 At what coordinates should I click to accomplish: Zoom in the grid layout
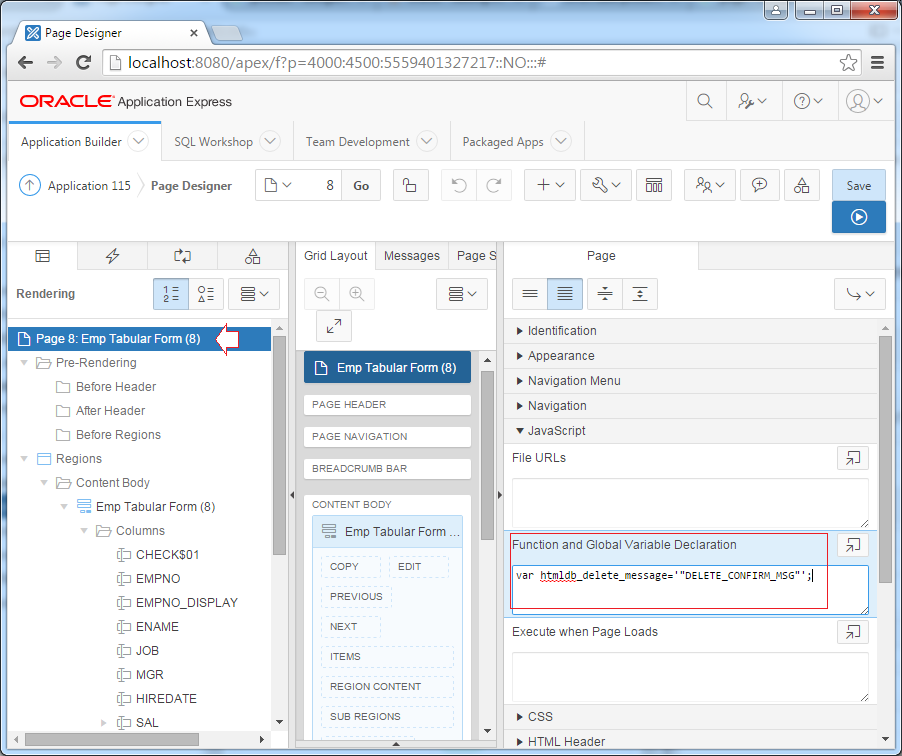pyautogui.click(x=357, y=294)
